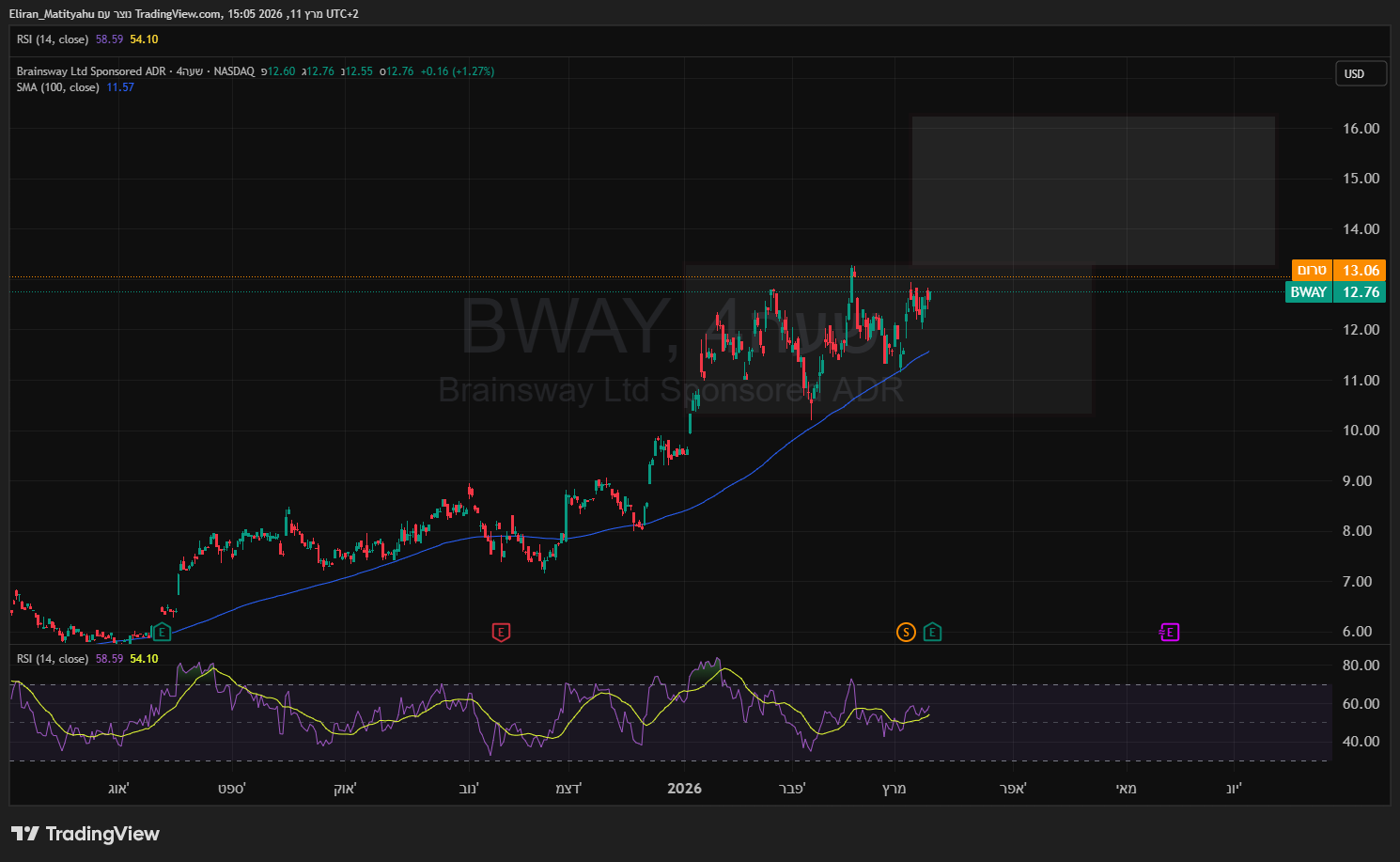Click the אוג' month label on the time axis
Image resolution: width=1400 pixels, height=862 pixels.
(118, 789)
